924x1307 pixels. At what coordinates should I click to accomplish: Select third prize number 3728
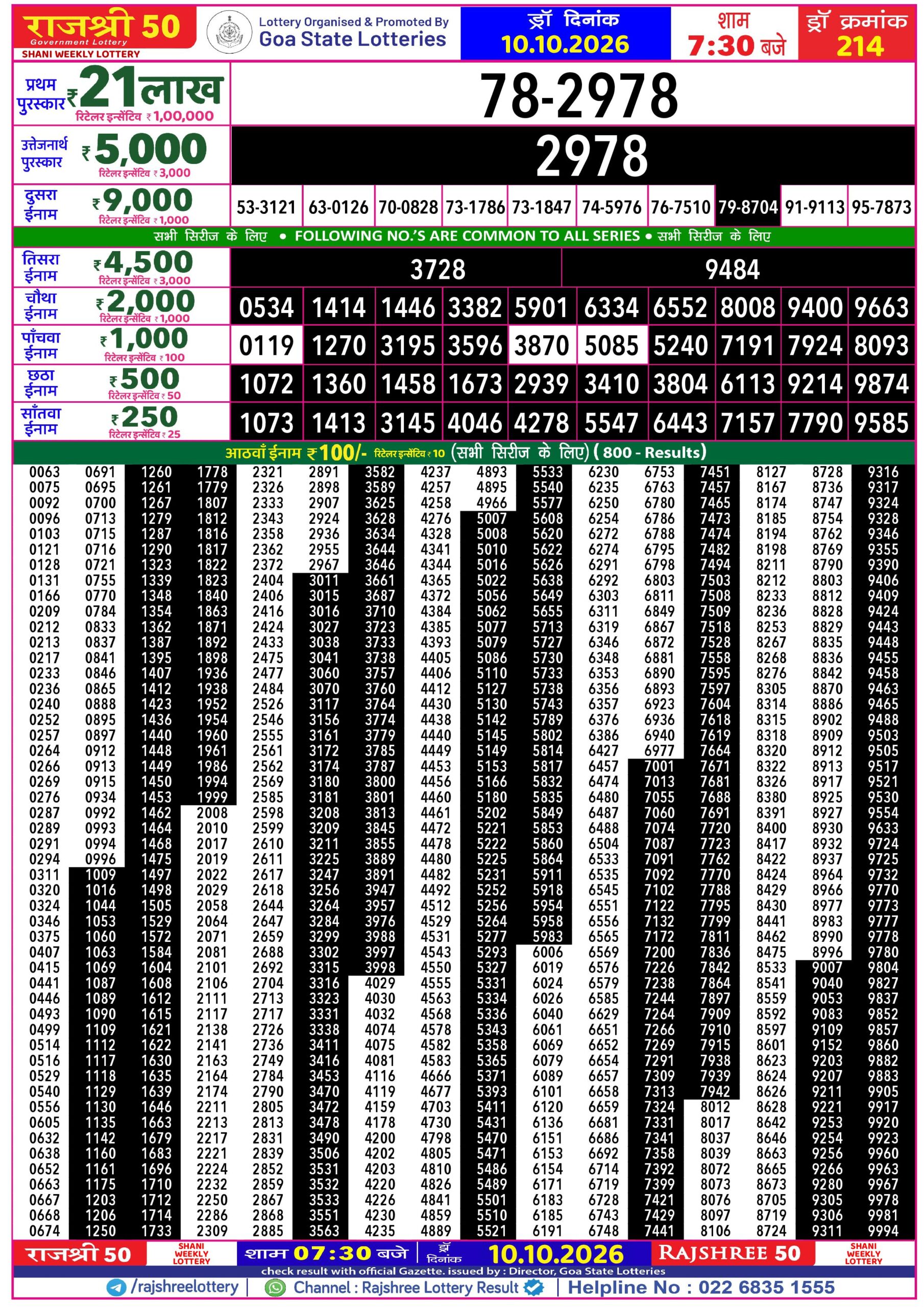click(437, 270)
